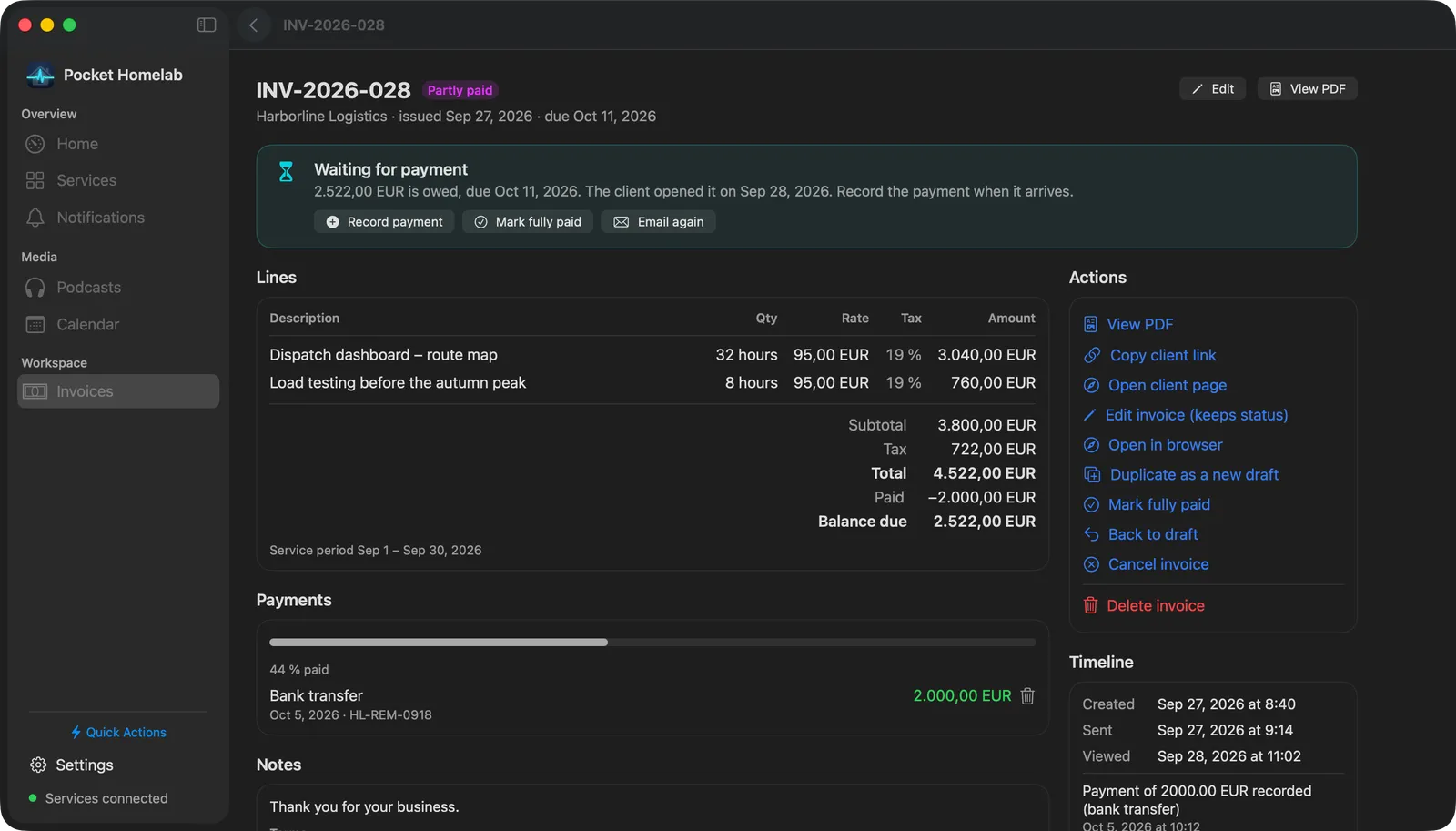Image resolution: width=1456 pixels, height=831 pixels.
Task: Choose Edit invoice (keeps status)
Action: point(1186,415)
